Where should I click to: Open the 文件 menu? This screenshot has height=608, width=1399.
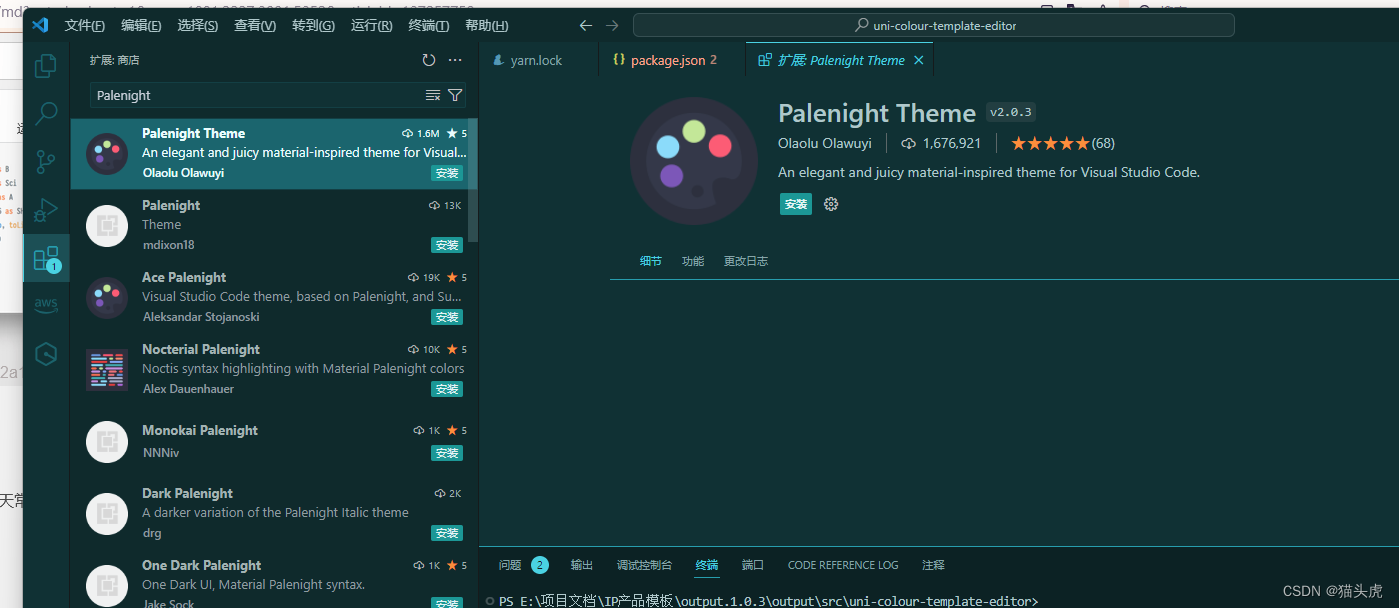pyautogui.click(x=84, y=25)
